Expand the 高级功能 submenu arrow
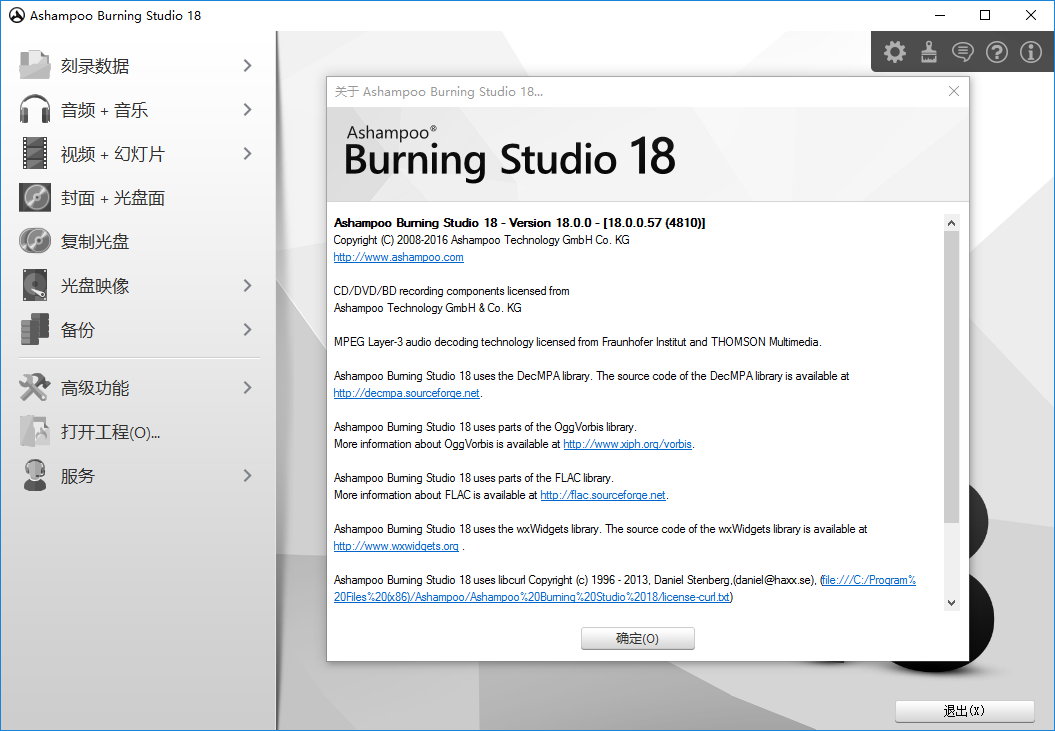This screenshot has height=731, width=1055. click(x=248, y=387)
